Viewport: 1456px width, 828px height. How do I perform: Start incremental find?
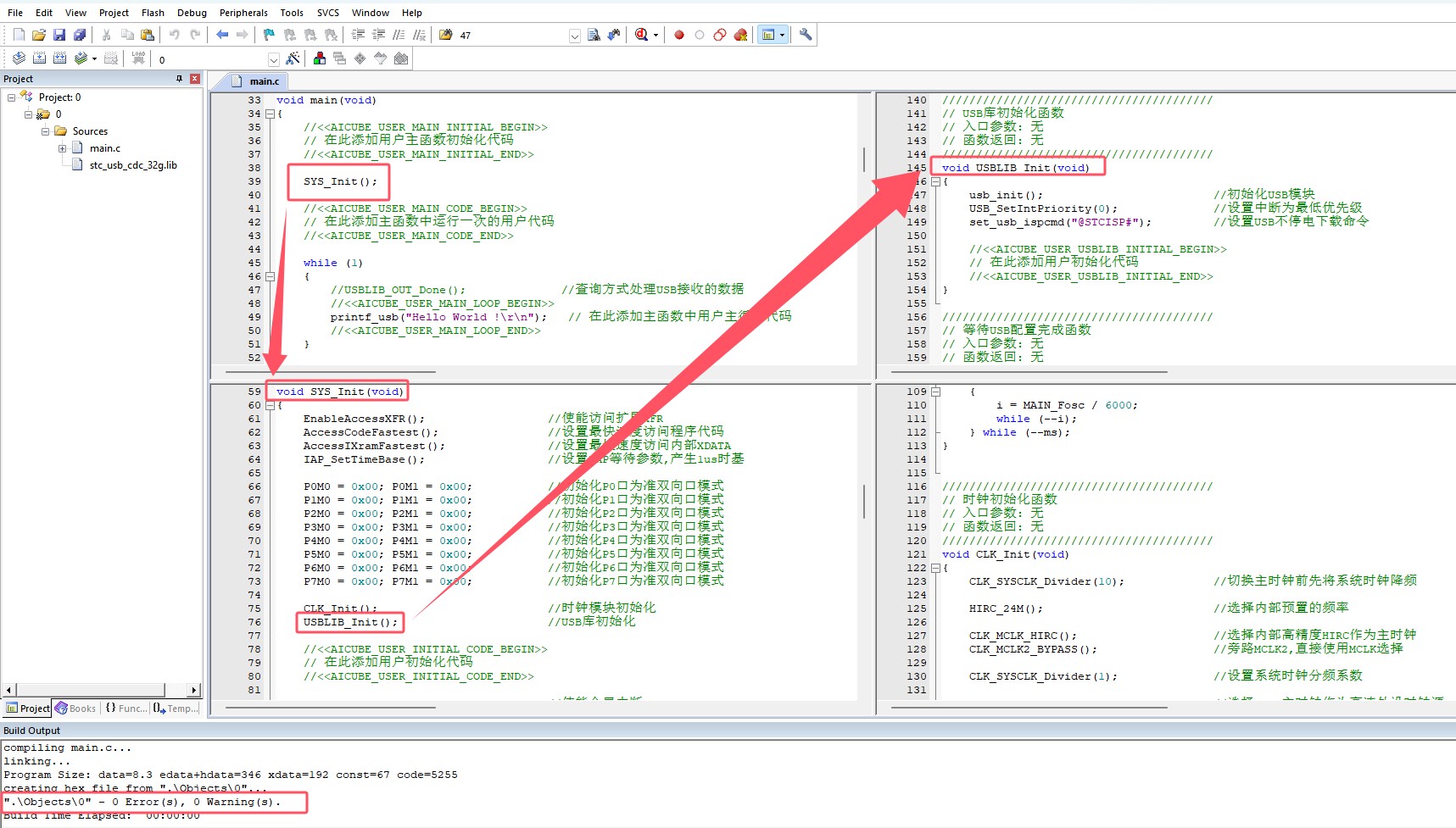click(614, 35)
